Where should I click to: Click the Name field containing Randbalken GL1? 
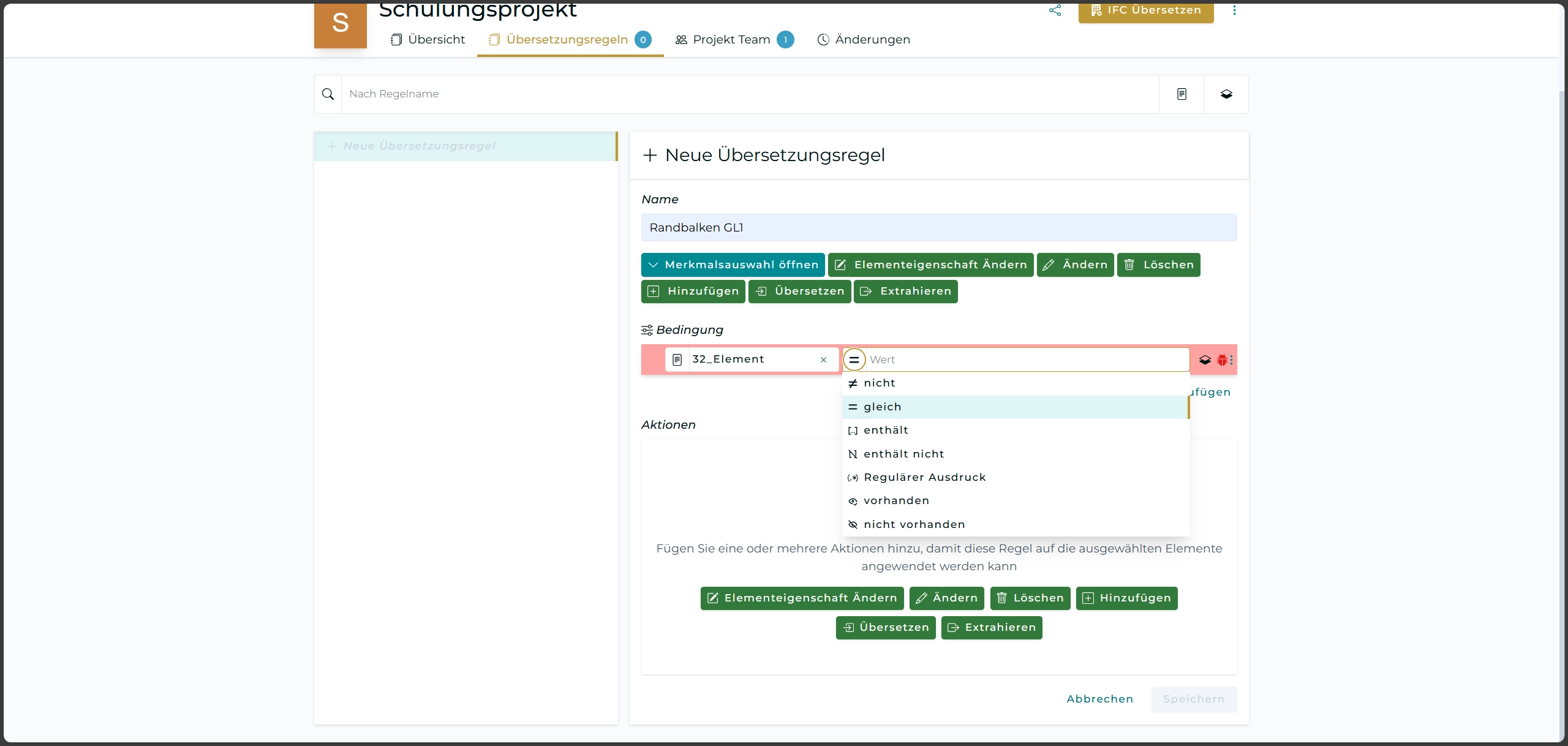[x=938, y=228]
